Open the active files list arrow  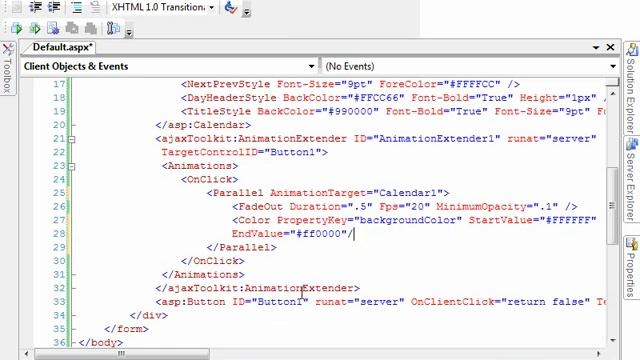(596, 48)
